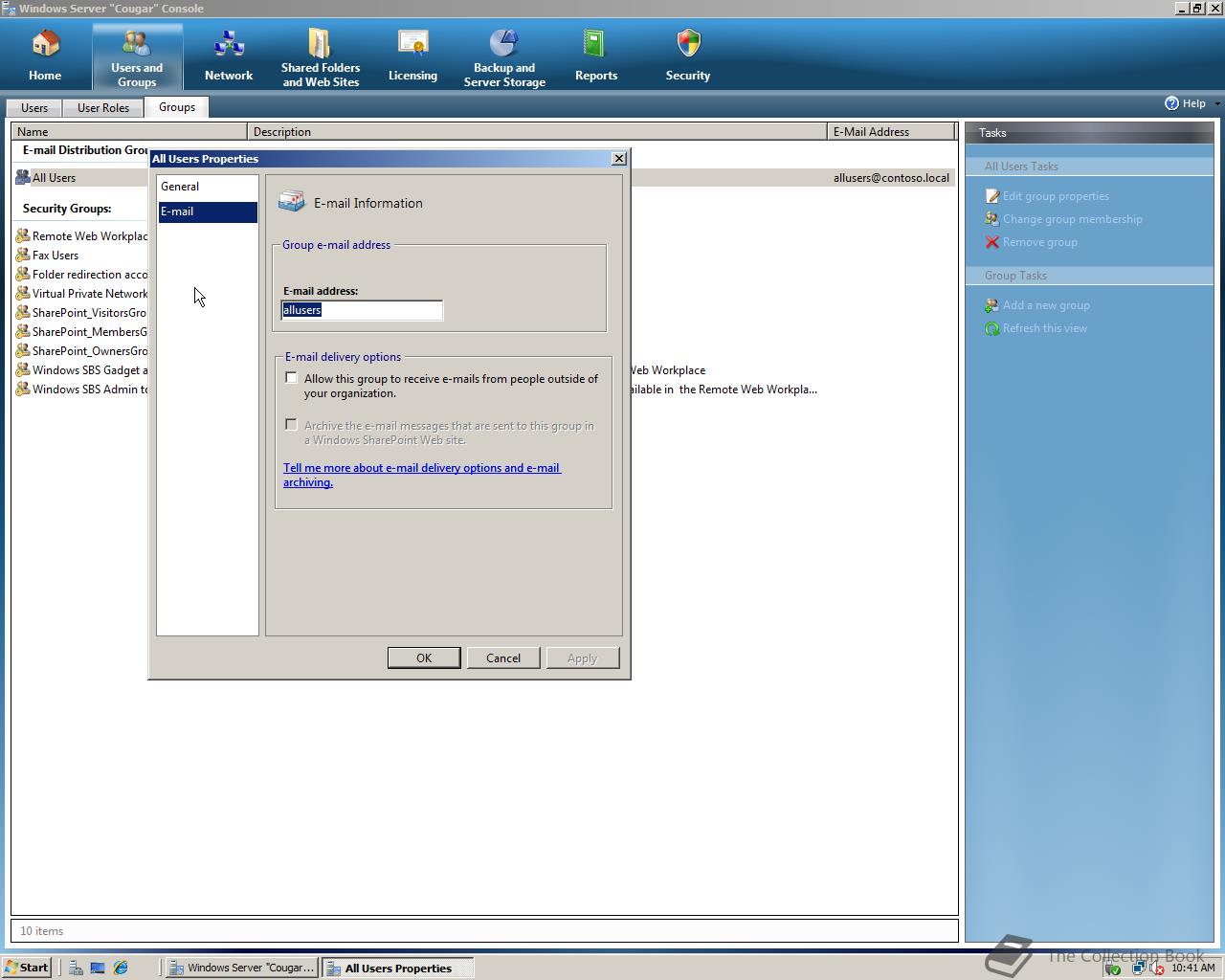1225x980 pixels.
Task: Click All Users Properties taskbar button
Action: 397,968
